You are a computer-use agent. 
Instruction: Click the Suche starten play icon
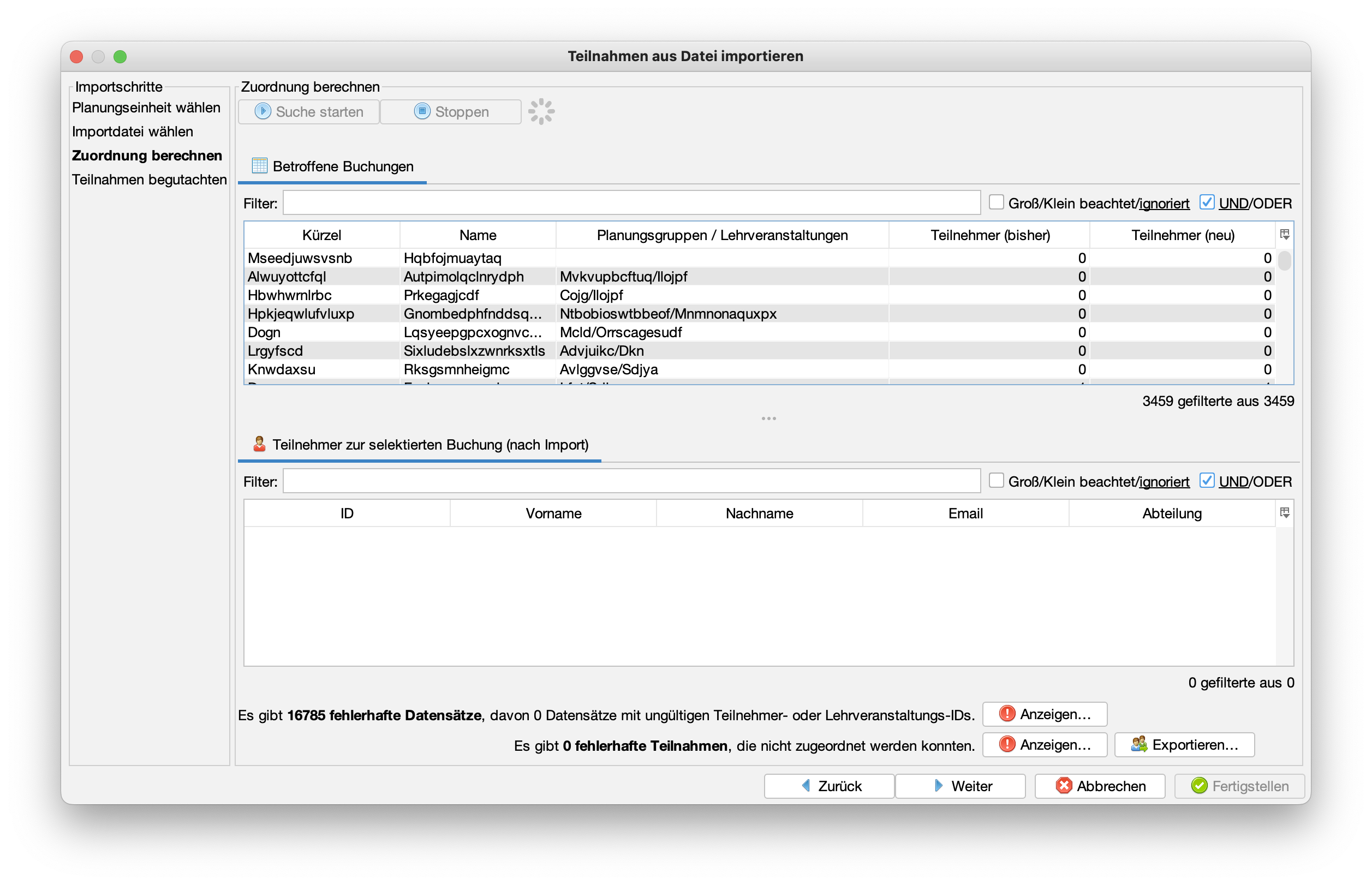pyautogui.click(x=263, y=111)
